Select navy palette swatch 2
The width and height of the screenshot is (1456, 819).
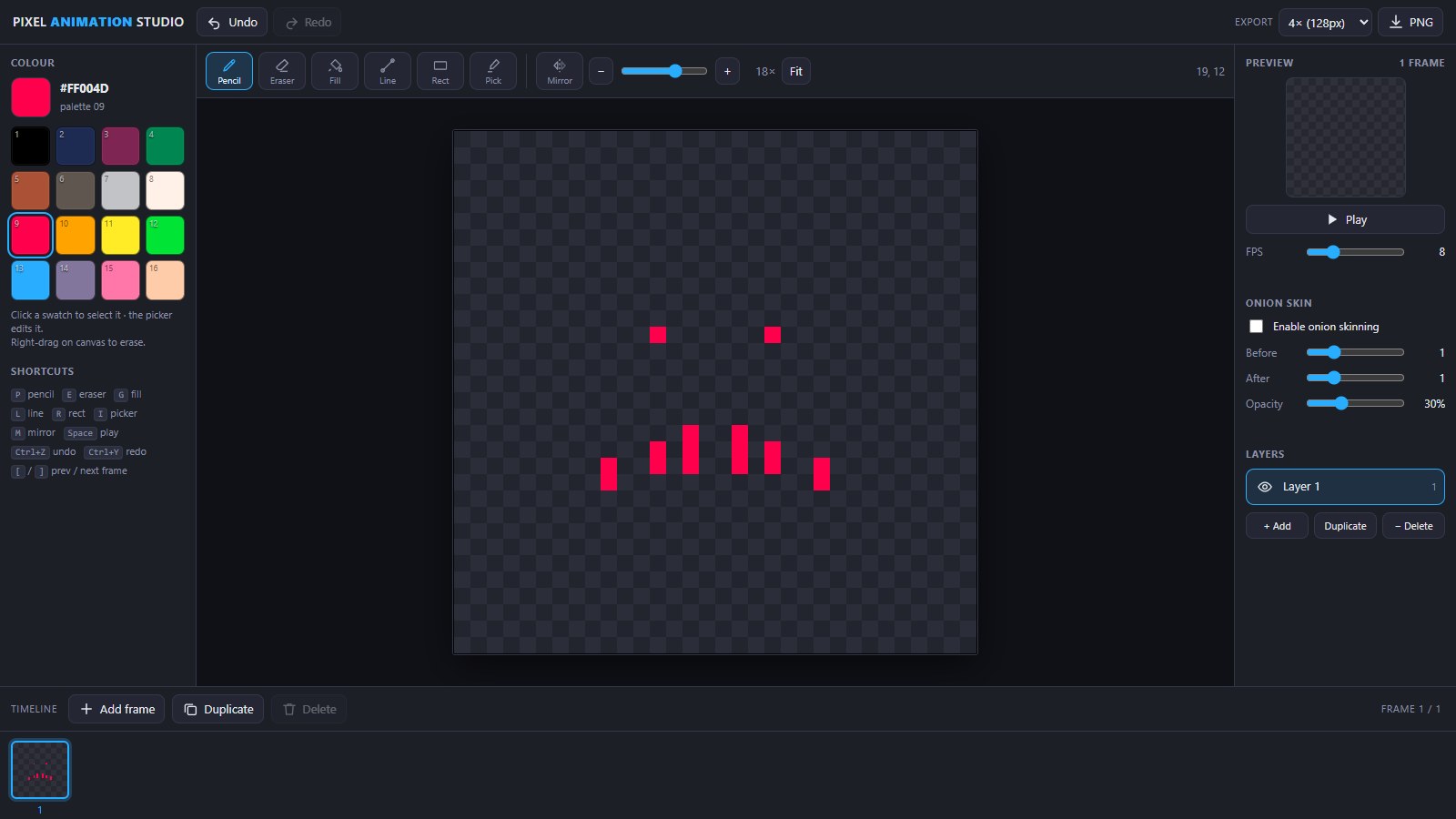coord(76,146)
